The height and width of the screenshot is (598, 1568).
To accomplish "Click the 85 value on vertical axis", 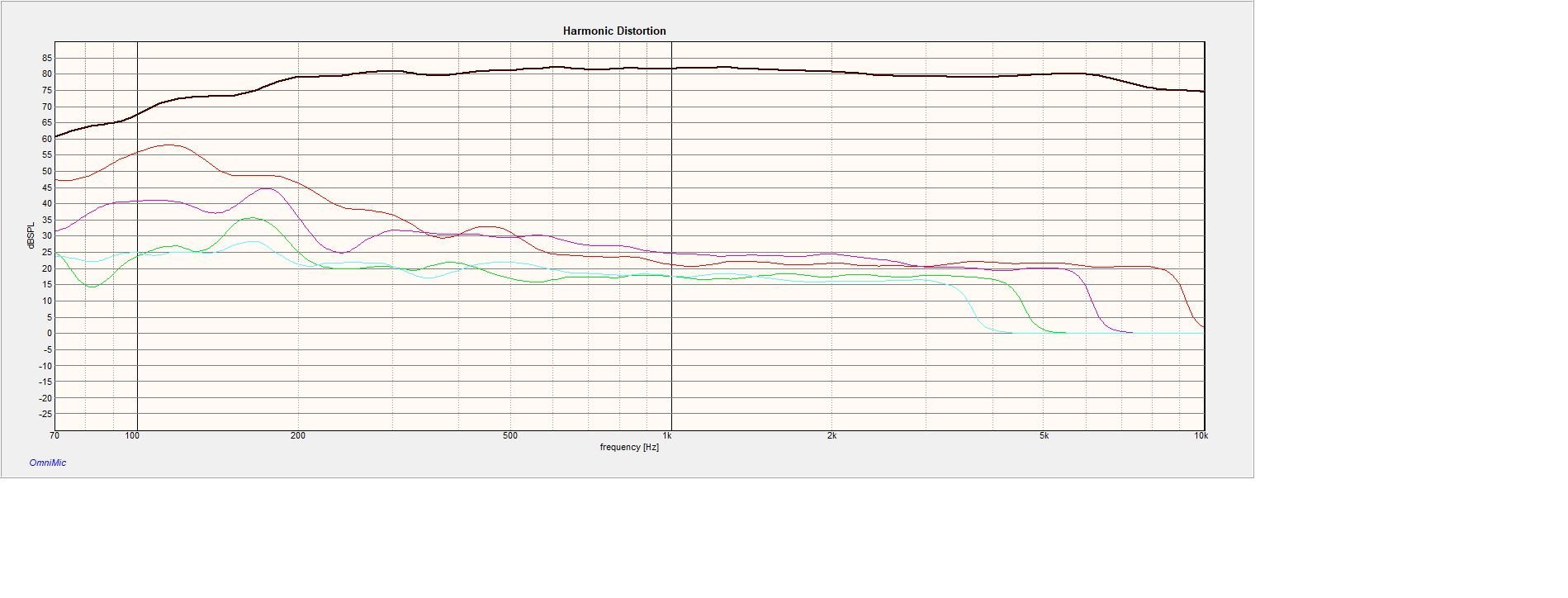I will pos(47,58).
